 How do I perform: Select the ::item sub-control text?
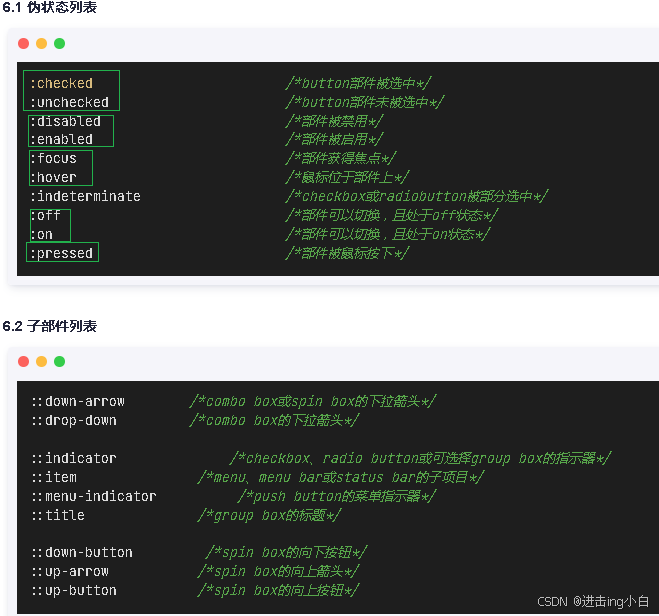(55, 477)
